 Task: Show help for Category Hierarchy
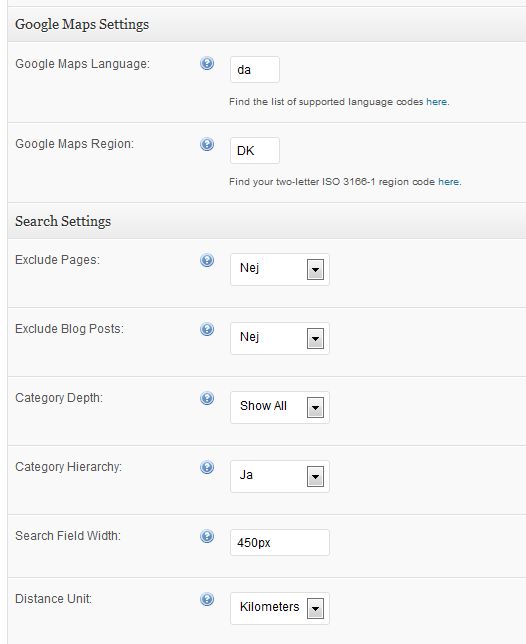point(207,467)
